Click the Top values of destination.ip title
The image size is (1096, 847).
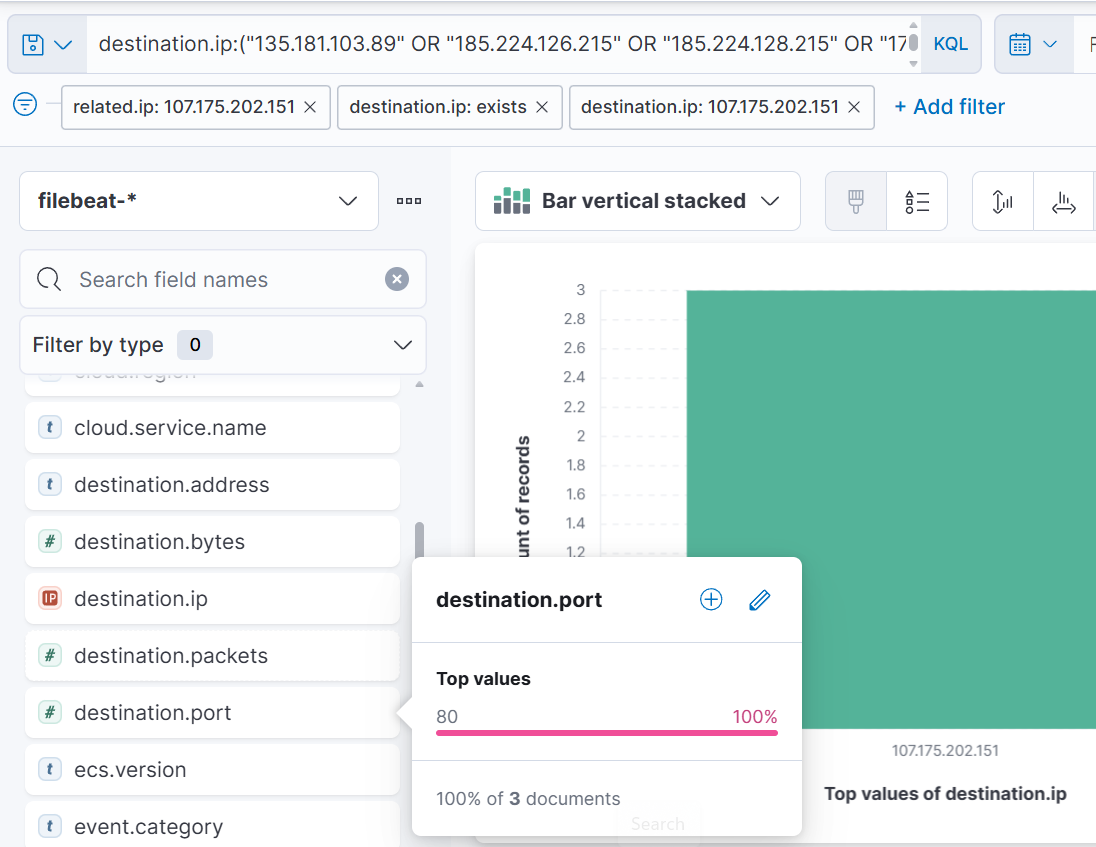pyautogui.click(x=945, y=794)
